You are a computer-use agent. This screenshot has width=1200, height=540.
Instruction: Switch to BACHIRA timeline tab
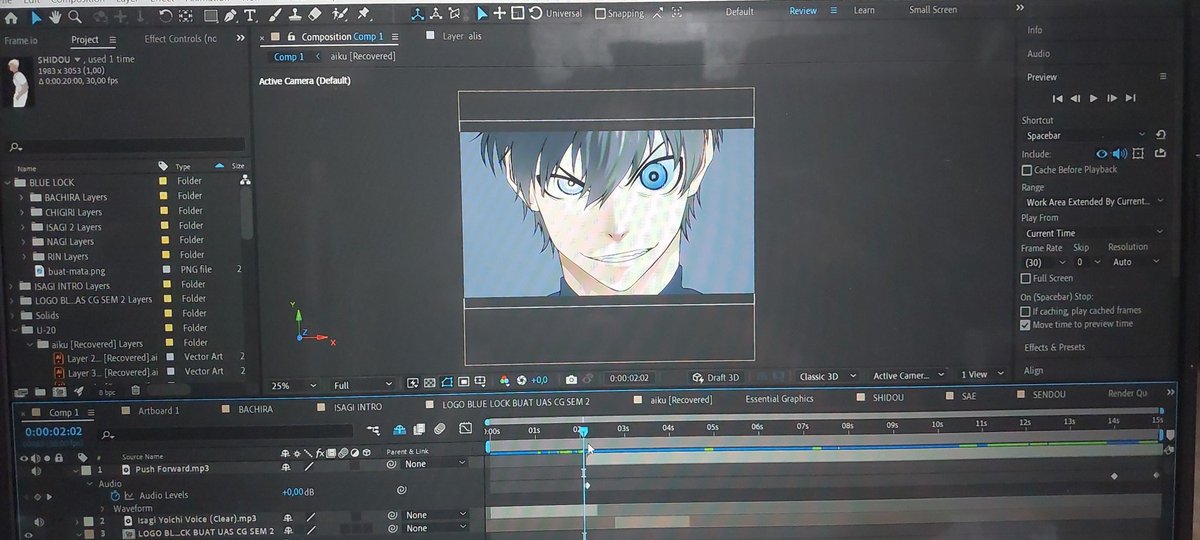pos(255,409)
